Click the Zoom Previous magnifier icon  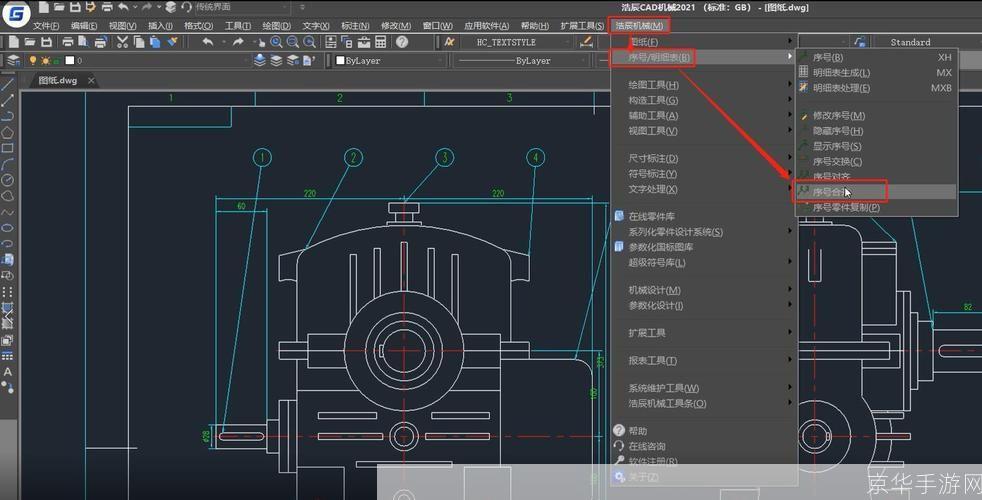[x=309, y=42]
